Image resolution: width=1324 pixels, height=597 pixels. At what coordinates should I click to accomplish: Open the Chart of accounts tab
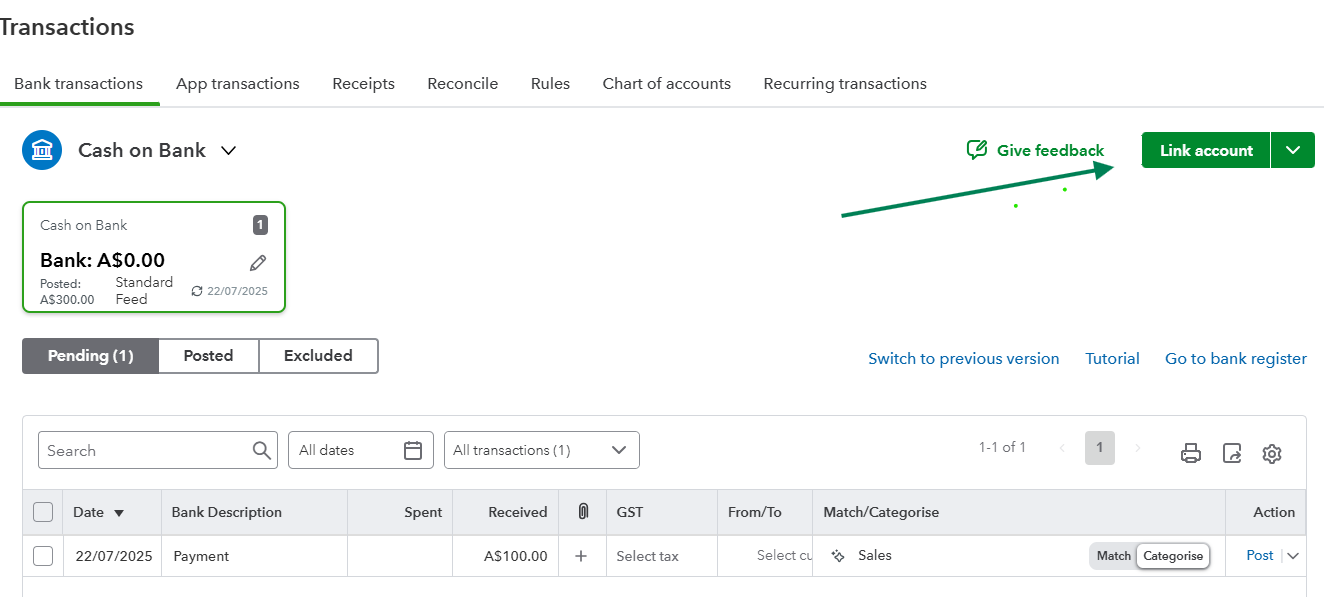[x=666, y=84]
